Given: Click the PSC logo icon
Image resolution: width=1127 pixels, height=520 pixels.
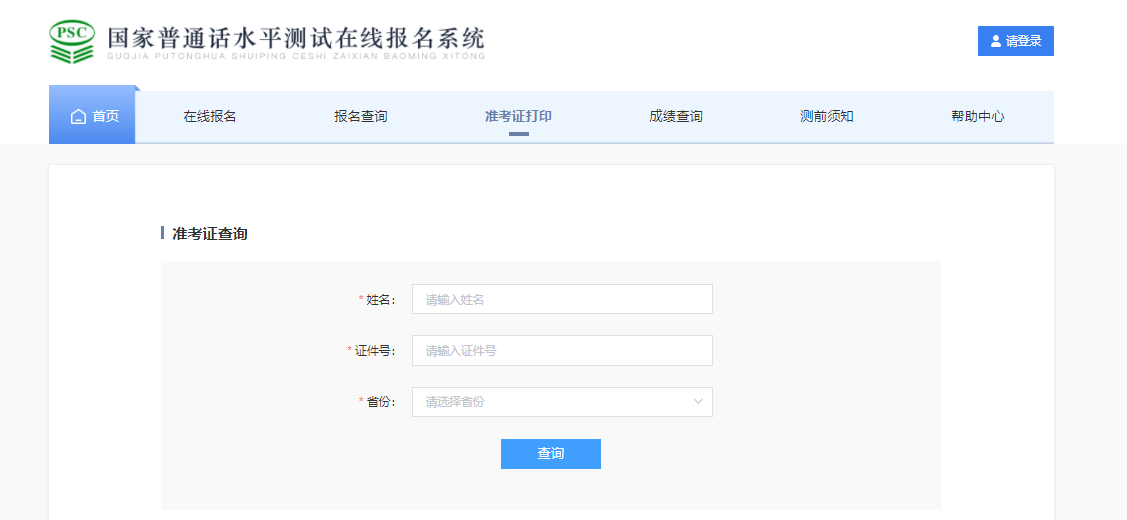Looking at the screenshot, I should [x=72, y=42].
